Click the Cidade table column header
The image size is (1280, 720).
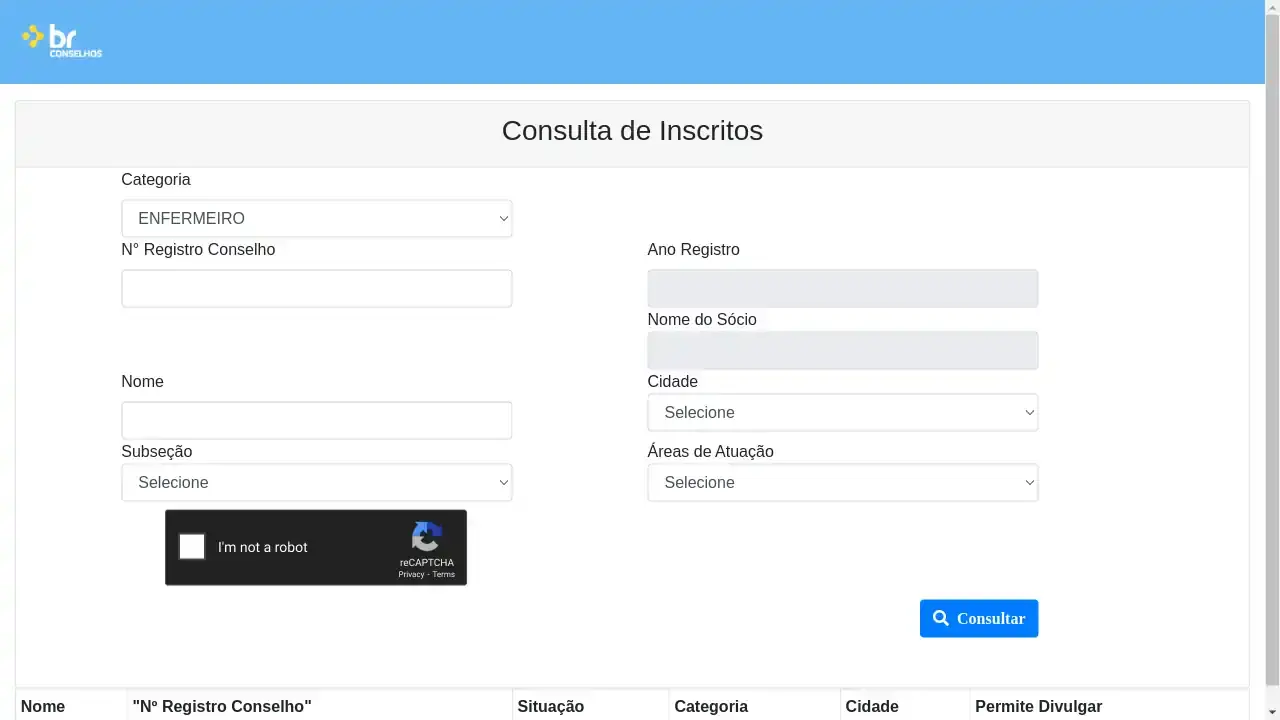click(872, 706)
